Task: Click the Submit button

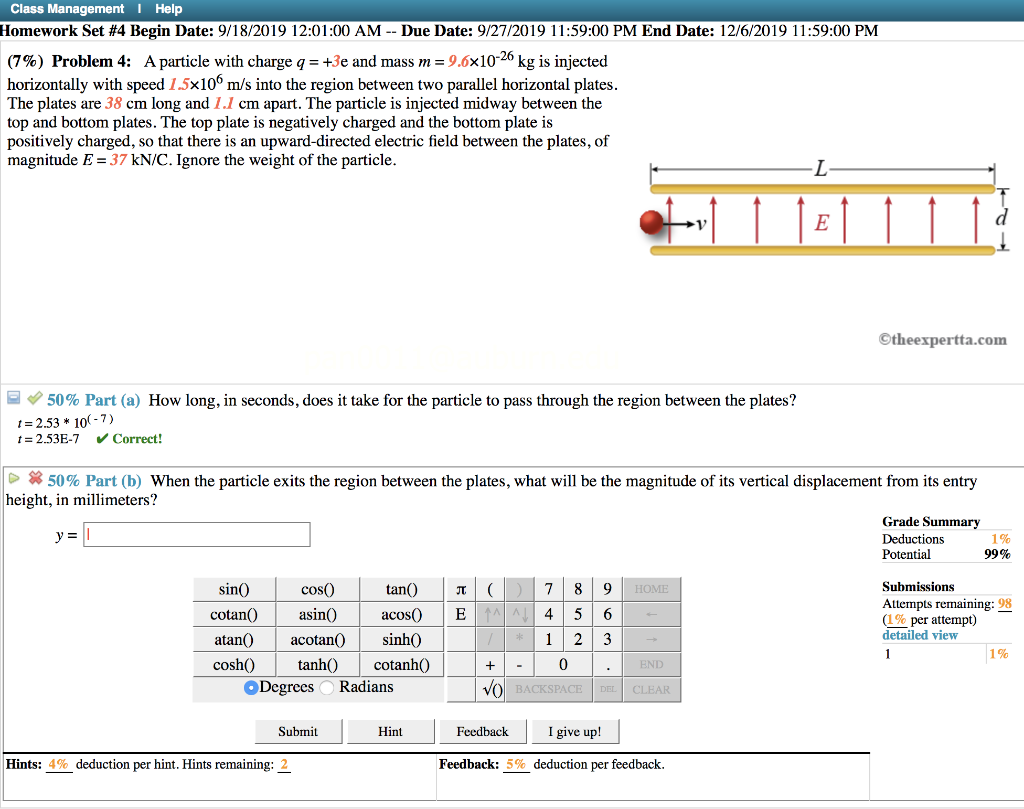Action: click(x=298, y=731)
